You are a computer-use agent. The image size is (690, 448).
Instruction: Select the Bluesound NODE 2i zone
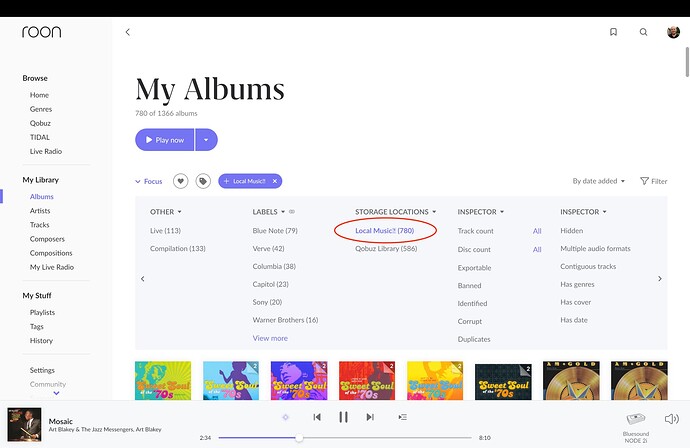coord(636,427)
